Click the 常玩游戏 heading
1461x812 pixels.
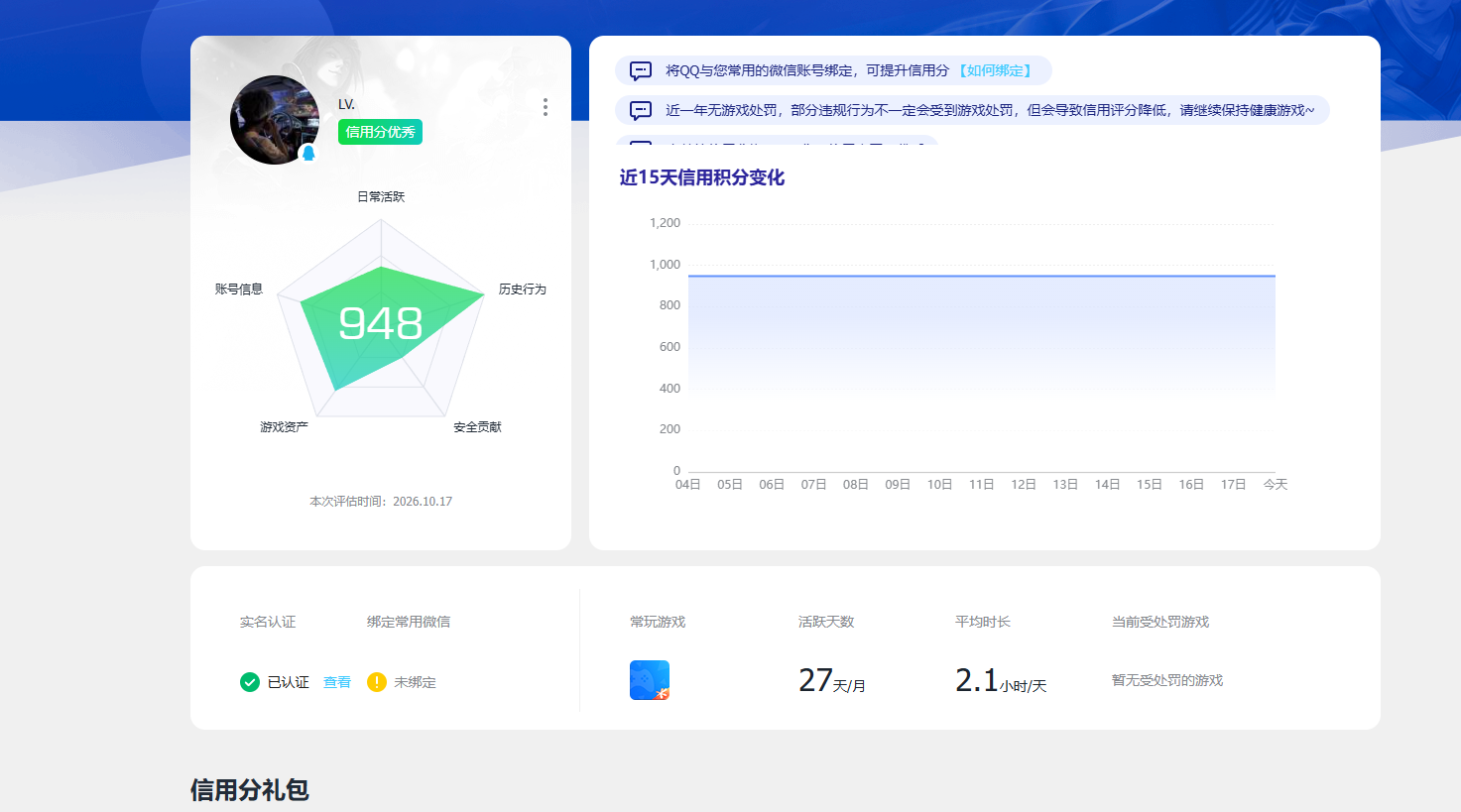pos(658,622)
